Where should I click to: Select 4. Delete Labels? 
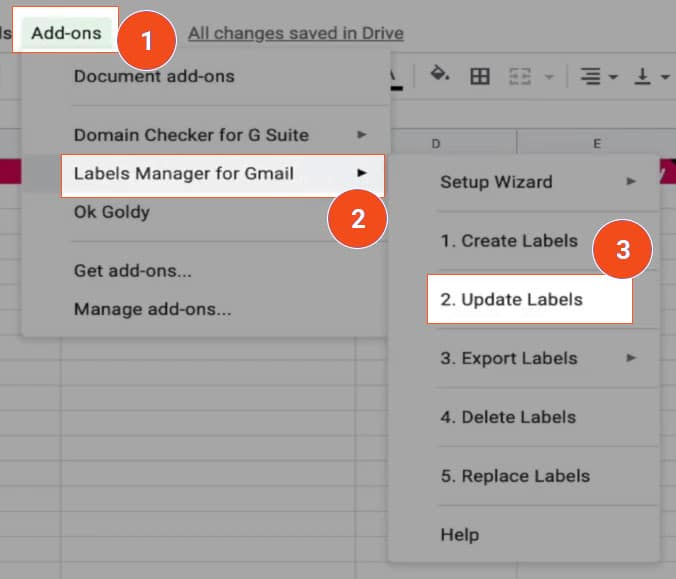(508, 417)
